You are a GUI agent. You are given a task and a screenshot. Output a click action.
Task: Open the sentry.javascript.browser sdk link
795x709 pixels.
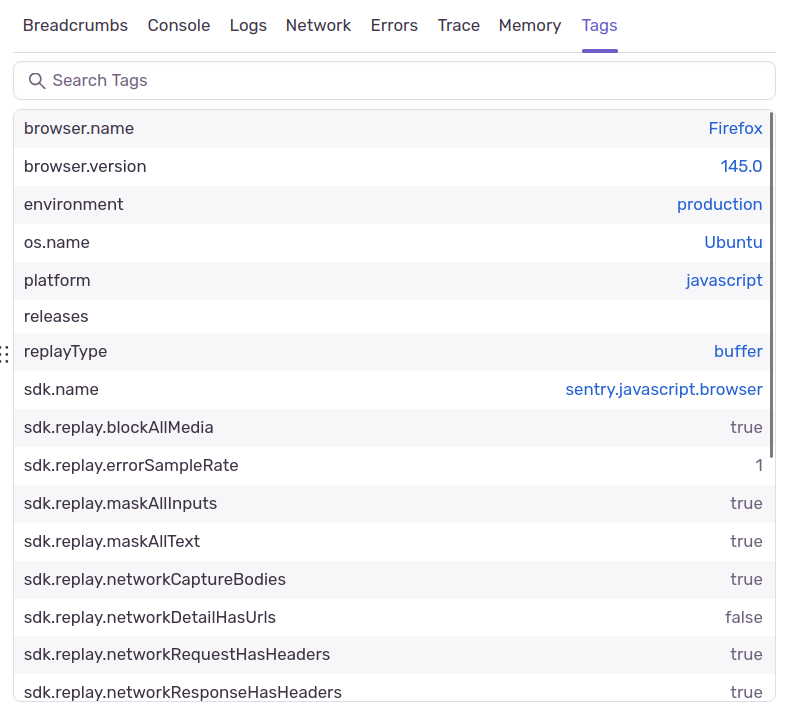tap(664, 390)
